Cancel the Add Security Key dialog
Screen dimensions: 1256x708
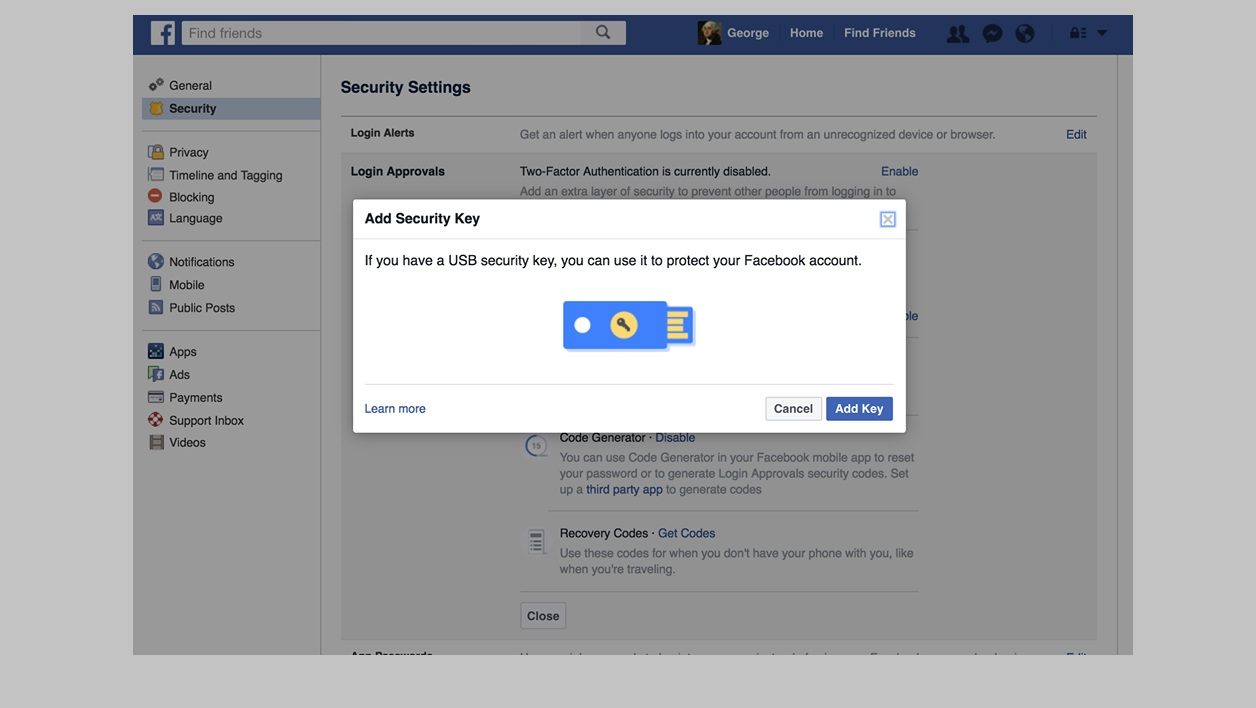click(x=793, y=409)
